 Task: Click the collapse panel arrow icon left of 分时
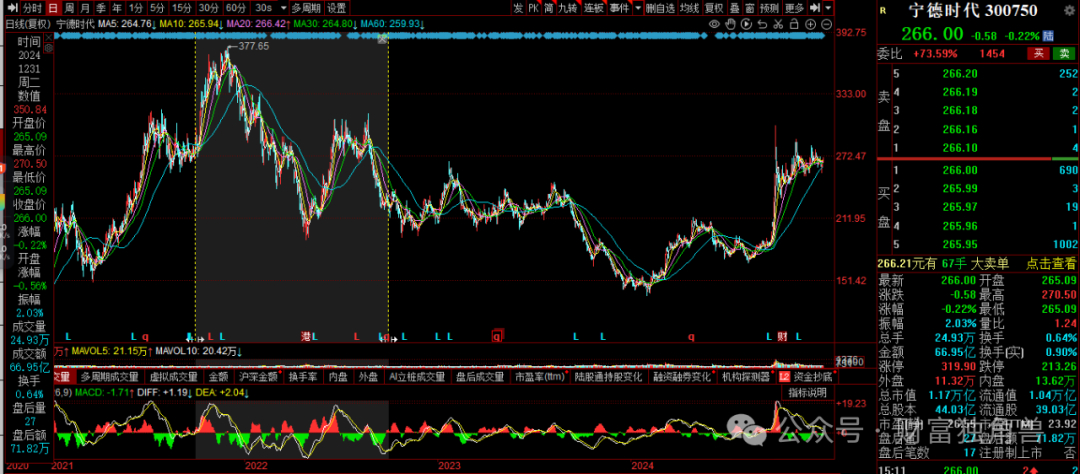click(x=10, y=7)
